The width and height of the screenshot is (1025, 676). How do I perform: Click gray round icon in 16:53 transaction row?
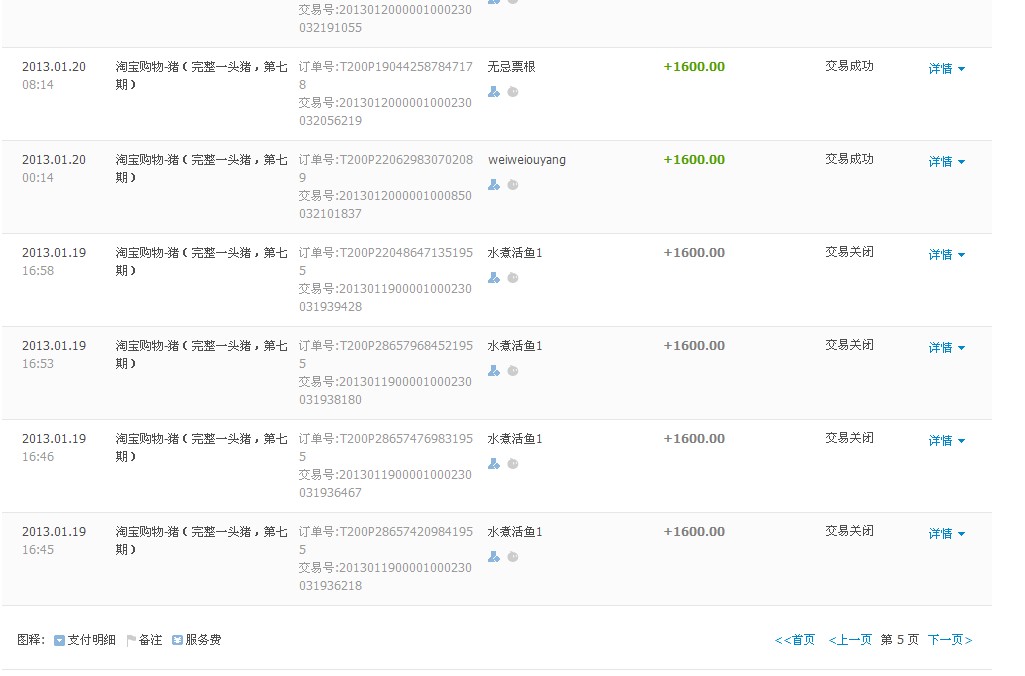pyautogui.click(x=512, y=371)
